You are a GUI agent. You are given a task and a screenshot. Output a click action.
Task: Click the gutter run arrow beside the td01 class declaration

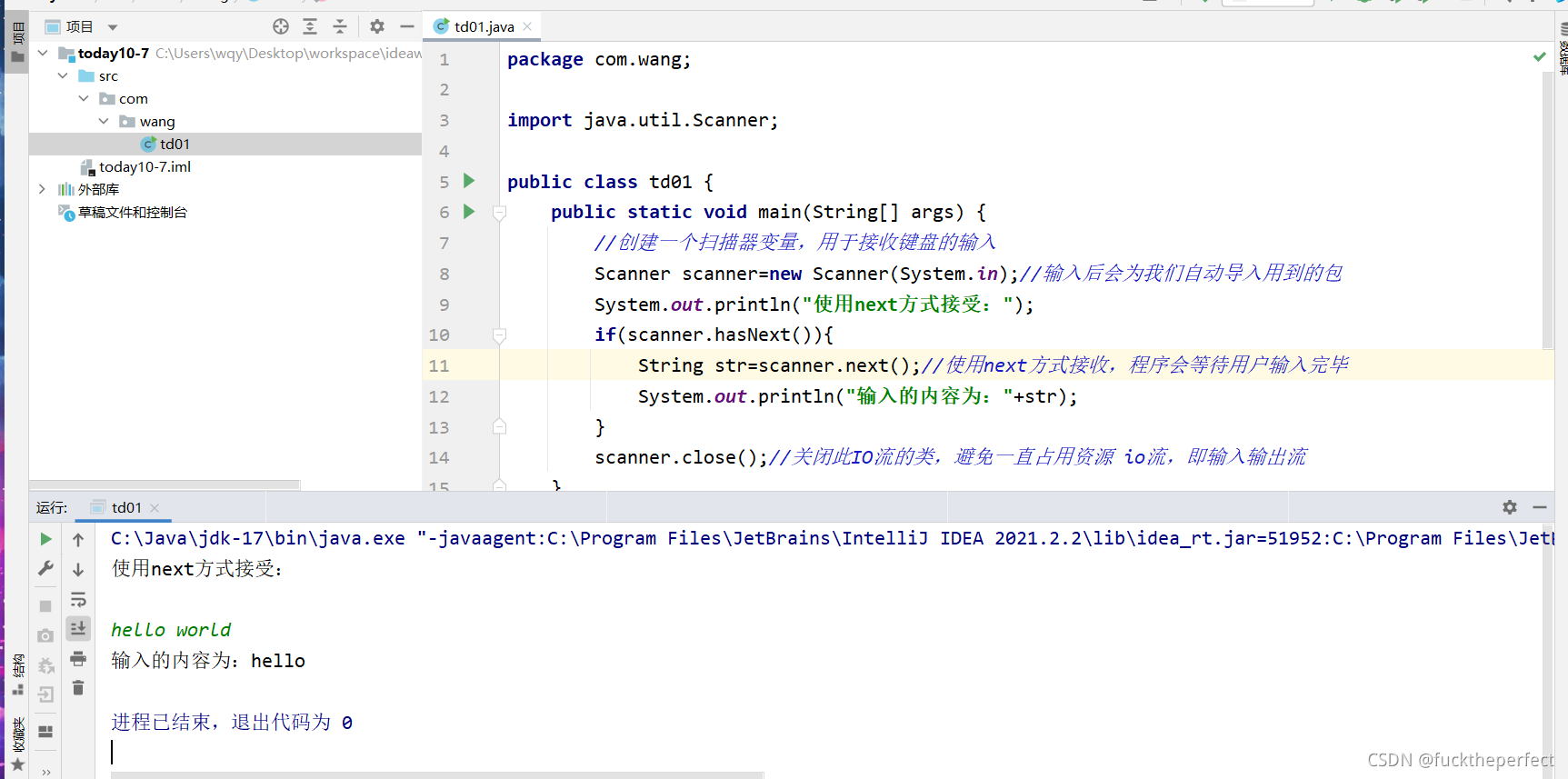[469, 181]
